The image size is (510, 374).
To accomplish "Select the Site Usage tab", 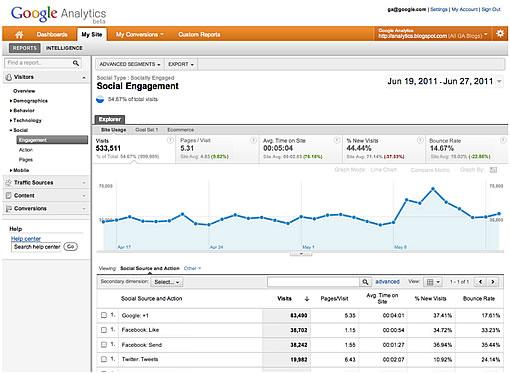I will [114, 130].
